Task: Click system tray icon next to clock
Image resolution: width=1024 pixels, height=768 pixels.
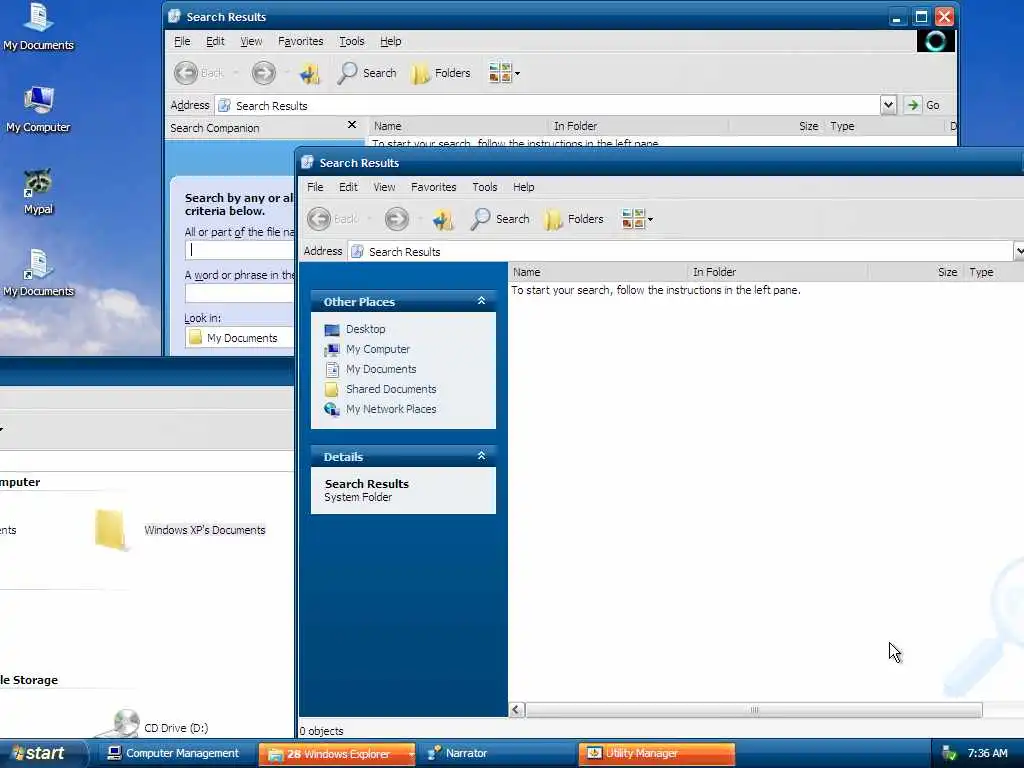Action: point(949,753)
